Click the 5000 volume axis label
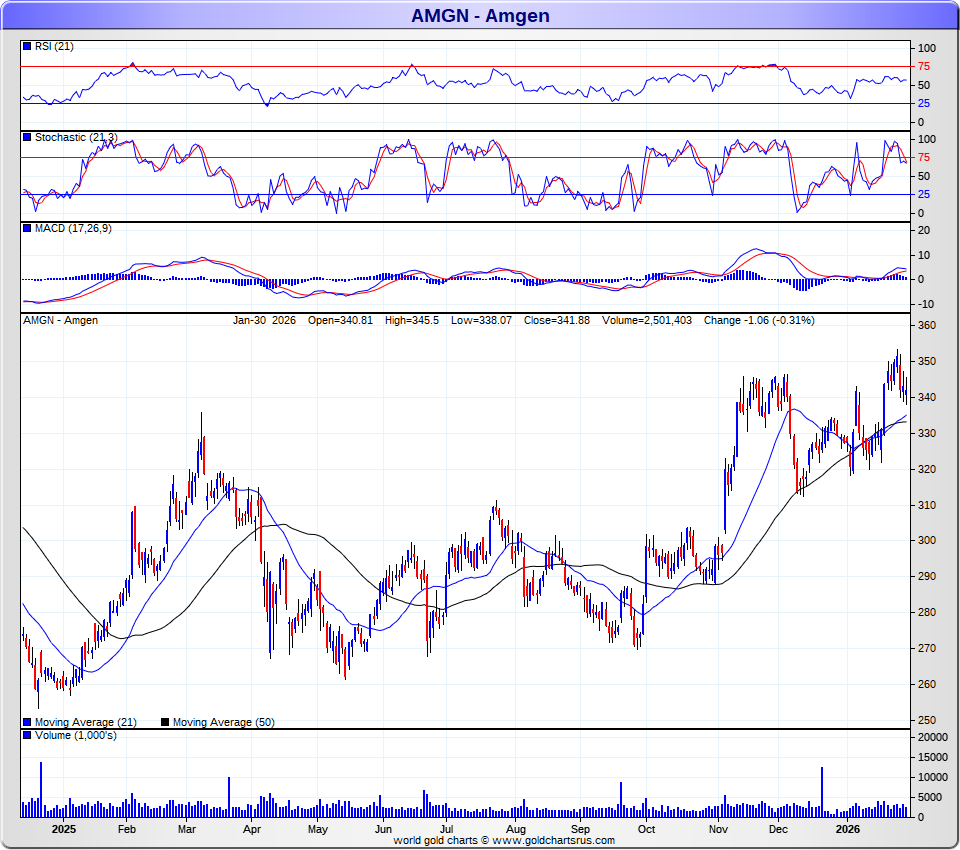The image size is (960, 850). [930, 797]
